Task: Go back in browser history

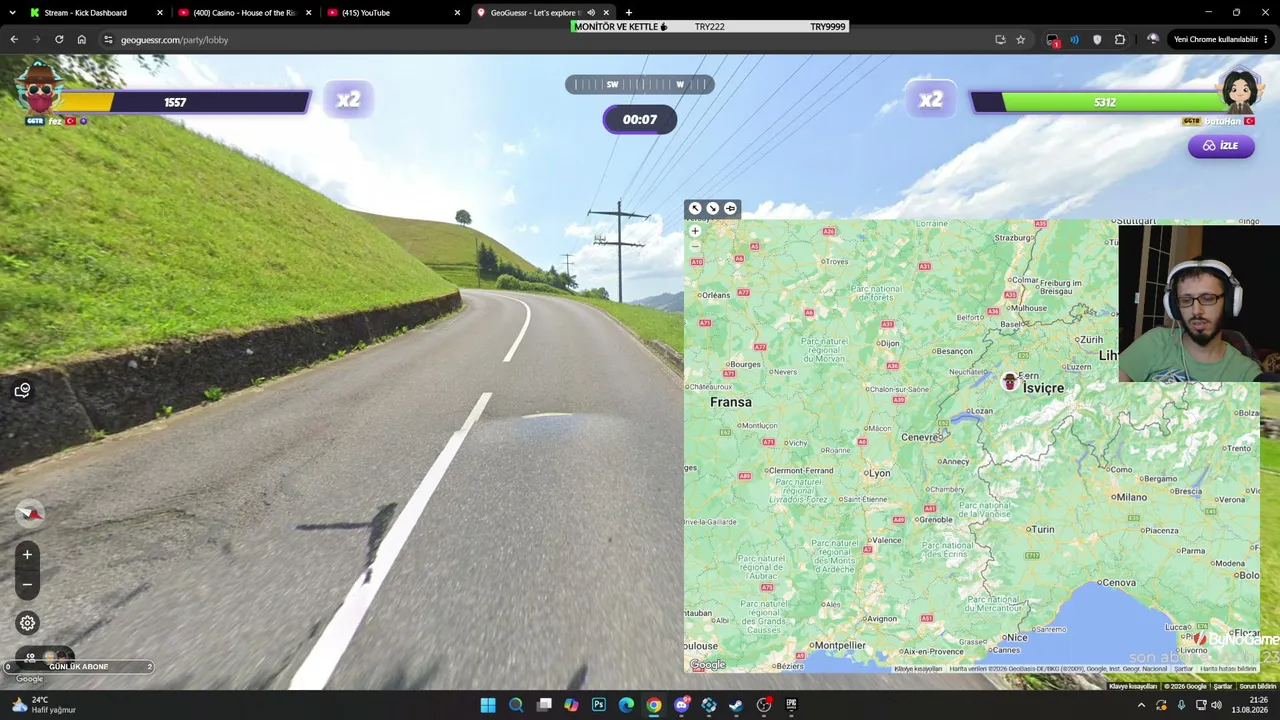Action: click(x=14, y=40)
